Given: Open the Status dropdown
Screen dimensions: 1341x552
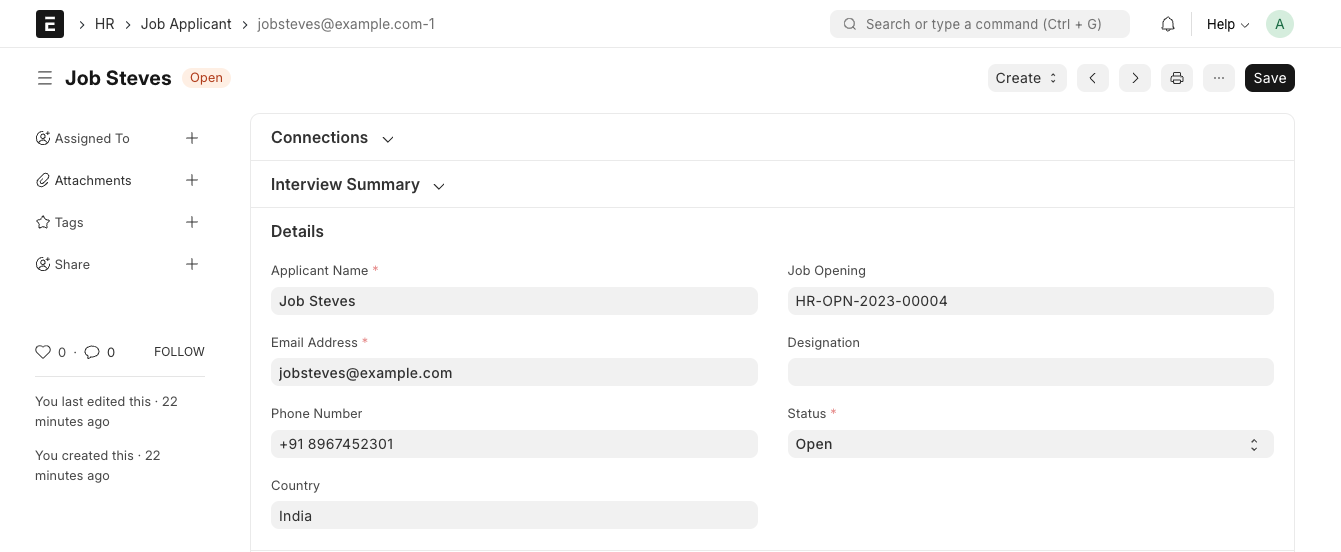Looking at the screenshot, I should pos(1030,444).
